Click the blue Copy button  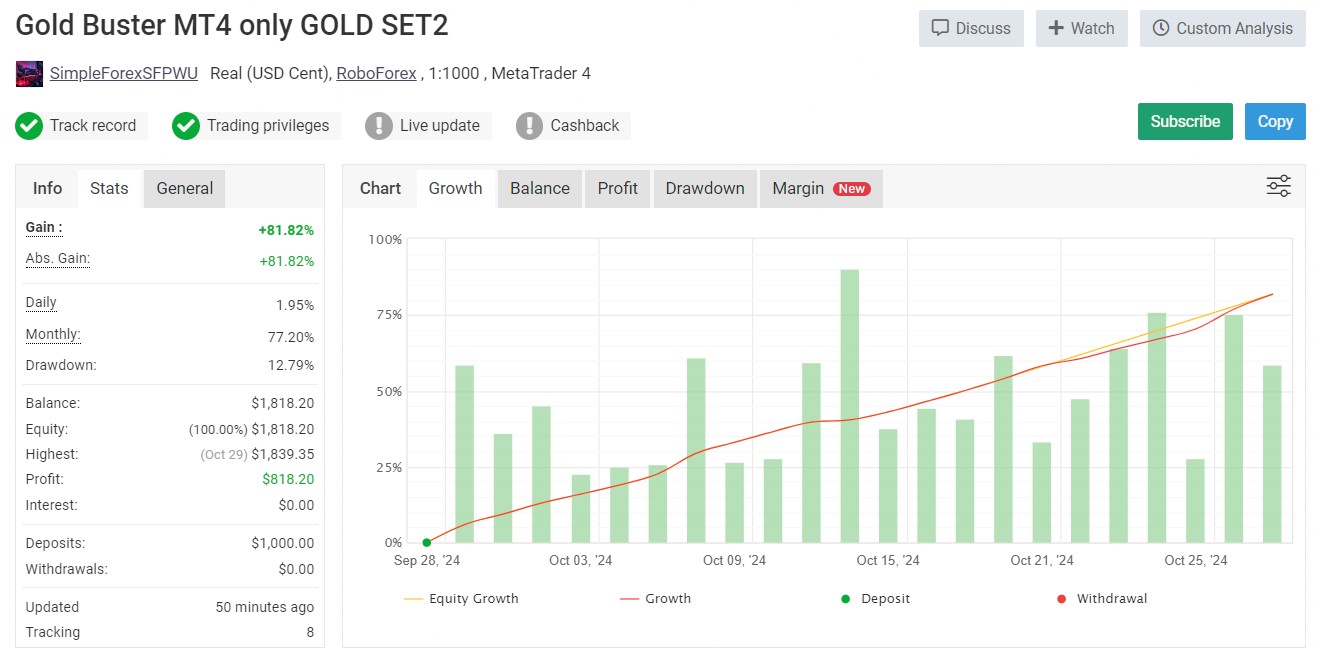coord(1275,122)
